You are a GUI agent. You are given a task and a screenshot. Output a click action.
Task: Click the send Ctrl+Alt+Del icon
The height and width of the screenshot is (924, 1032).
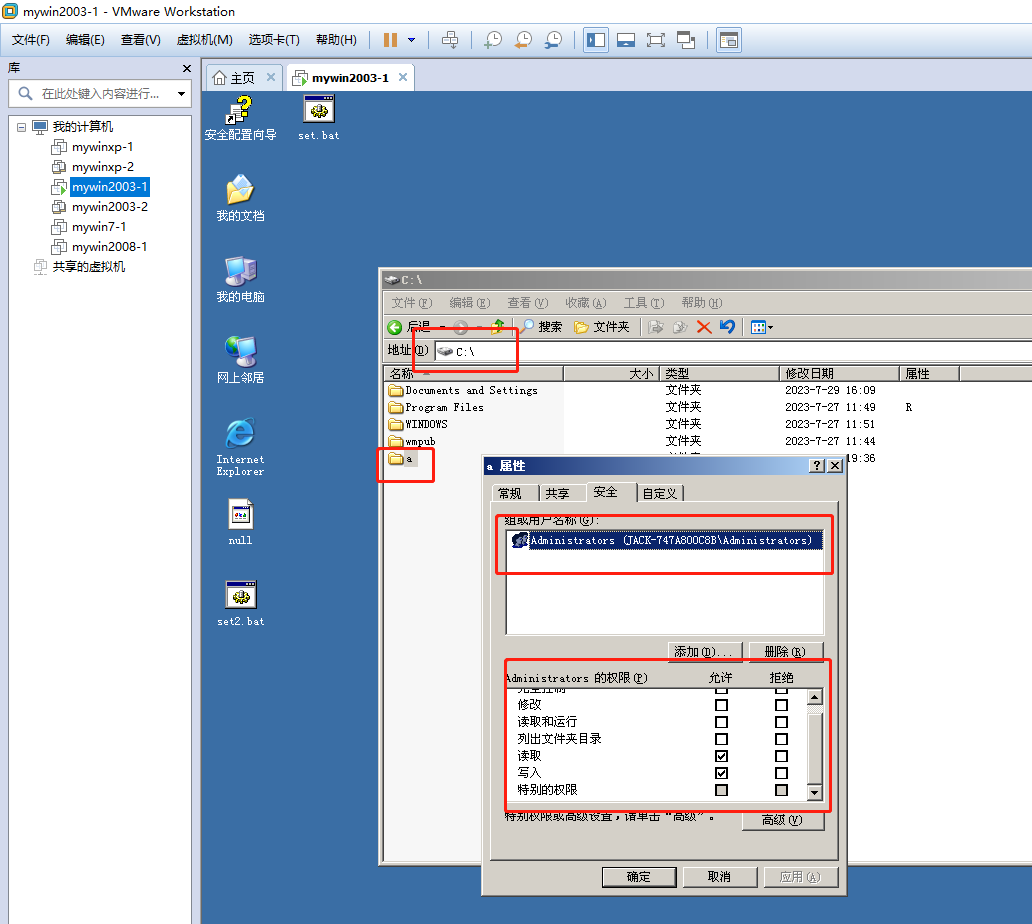pos(450,40)
